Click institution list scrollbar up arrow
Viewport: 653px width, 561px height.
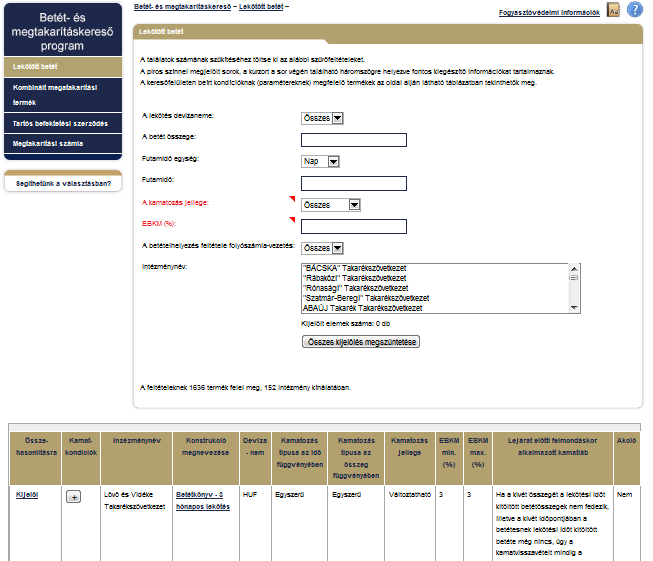[574, 269]
